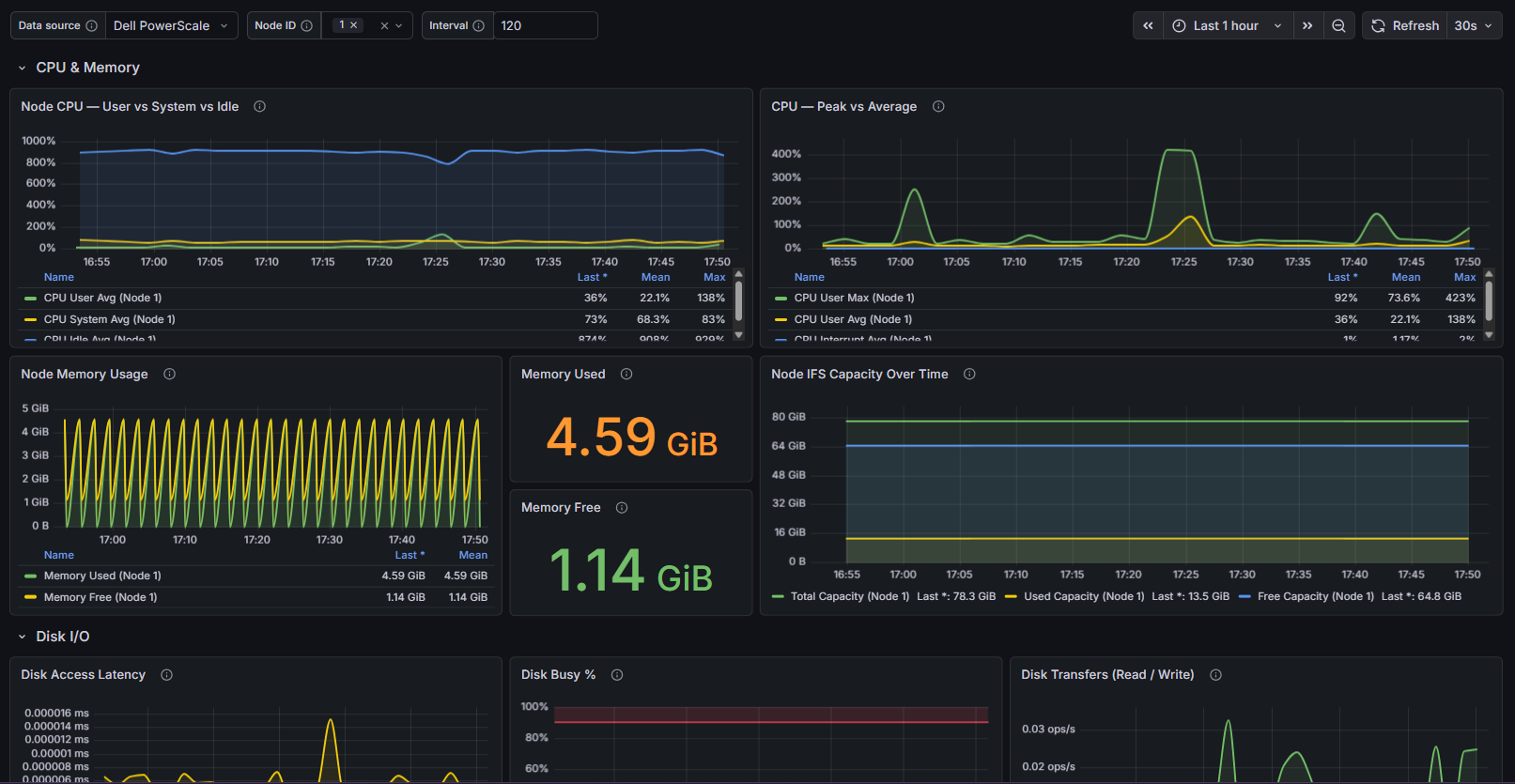Open the Disk Busy % info icon
1515x784 pixels.
pyautogui.click(x=617, y=674)
